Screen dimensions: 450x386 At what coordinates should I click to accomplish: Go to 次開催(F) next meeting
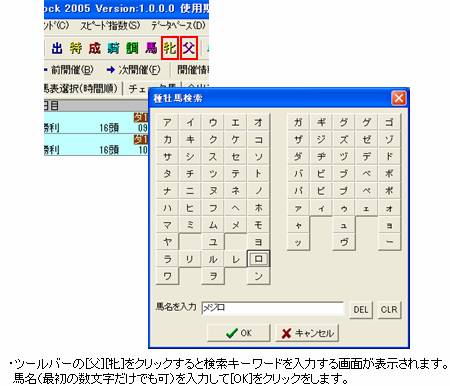(133, 70)
